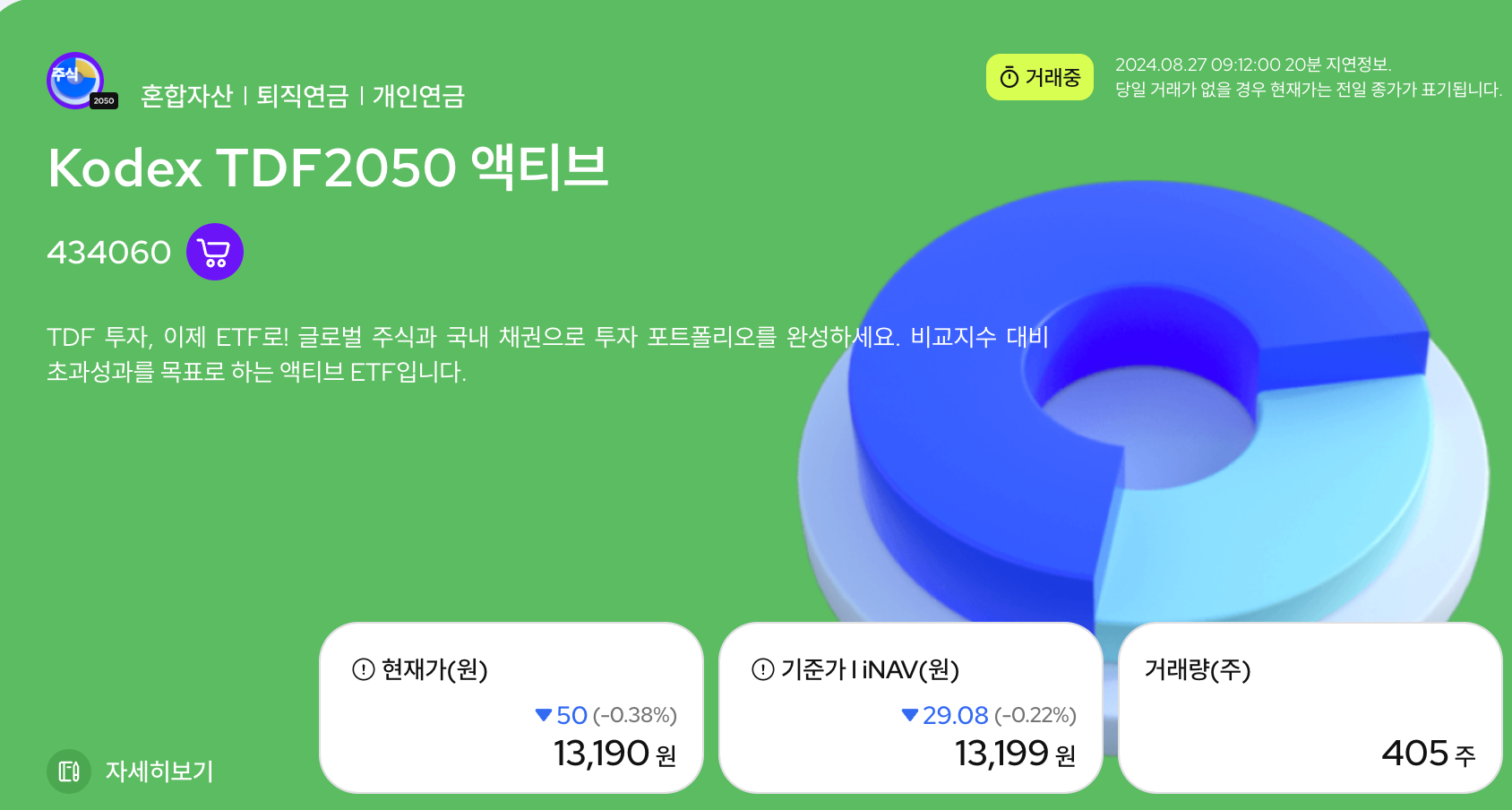Click the info icon beside 현재가(원)
This screenshot has height=810, width=1512.
[362, 669]
